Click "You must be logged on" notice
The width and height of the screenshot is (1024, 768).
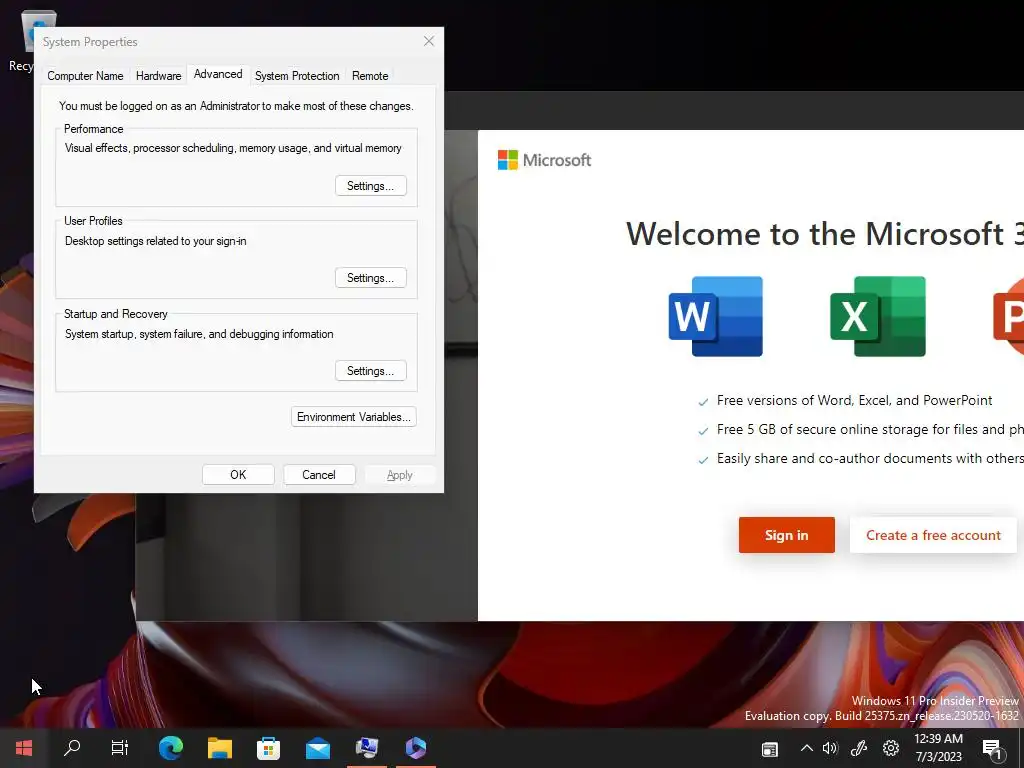[236, 106]
